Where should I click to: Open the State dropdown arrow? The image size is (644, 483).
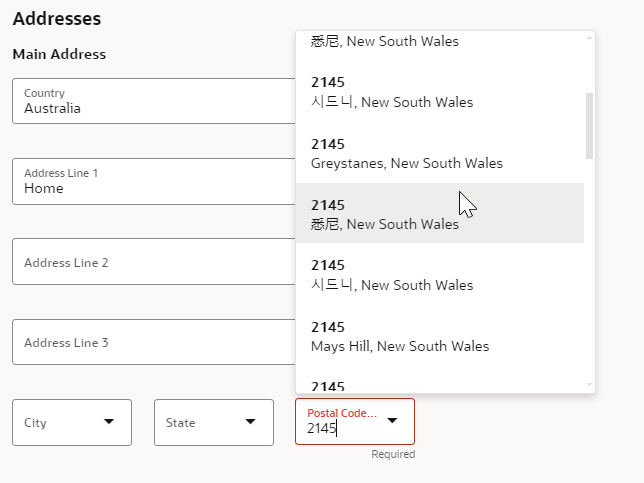[x=251, y=421]
